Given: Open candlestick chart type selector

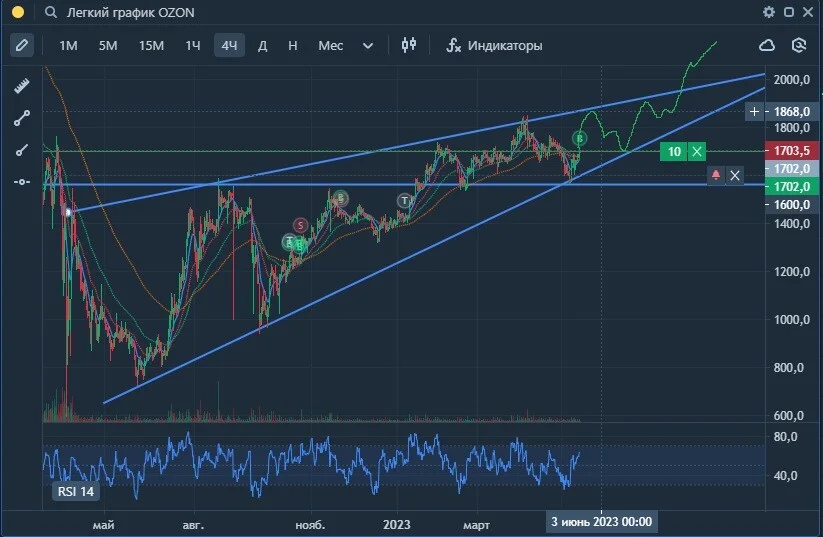Looking at the screenshot, I should tap(409, 45).
